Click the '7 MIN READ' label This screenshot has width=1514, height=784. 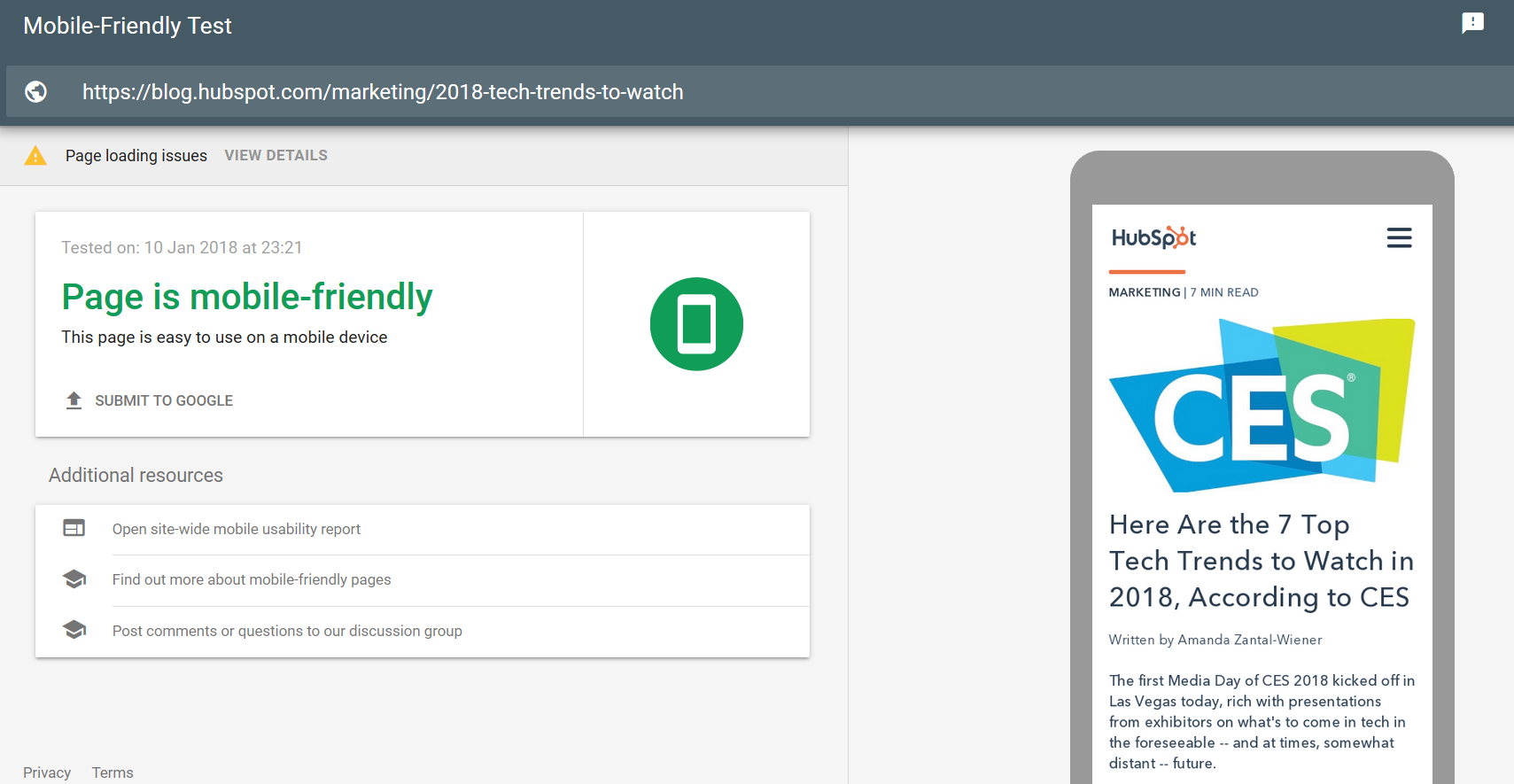[1224, 292]
